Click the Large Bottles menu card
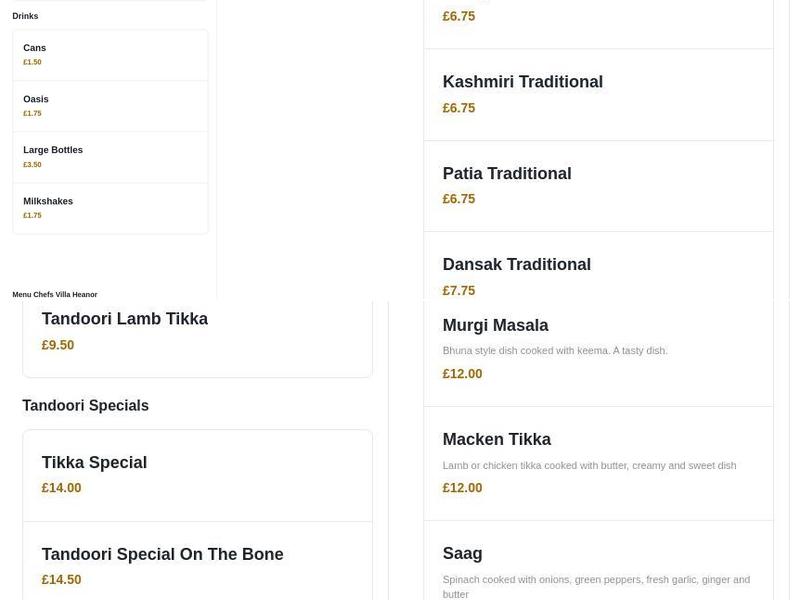800x600 pixels. pos(110,156)
